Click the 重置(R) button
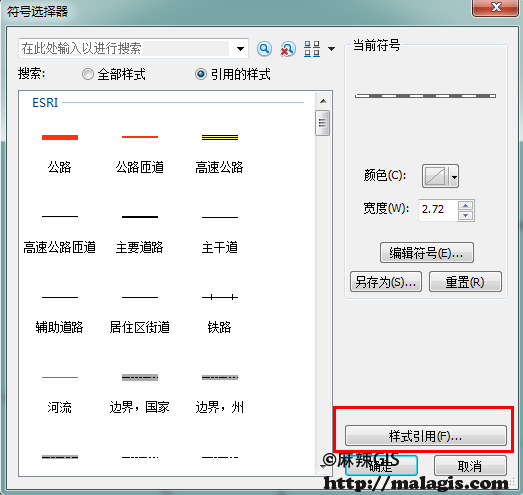Viewport: 523px width, 495px height. (465, 282)
